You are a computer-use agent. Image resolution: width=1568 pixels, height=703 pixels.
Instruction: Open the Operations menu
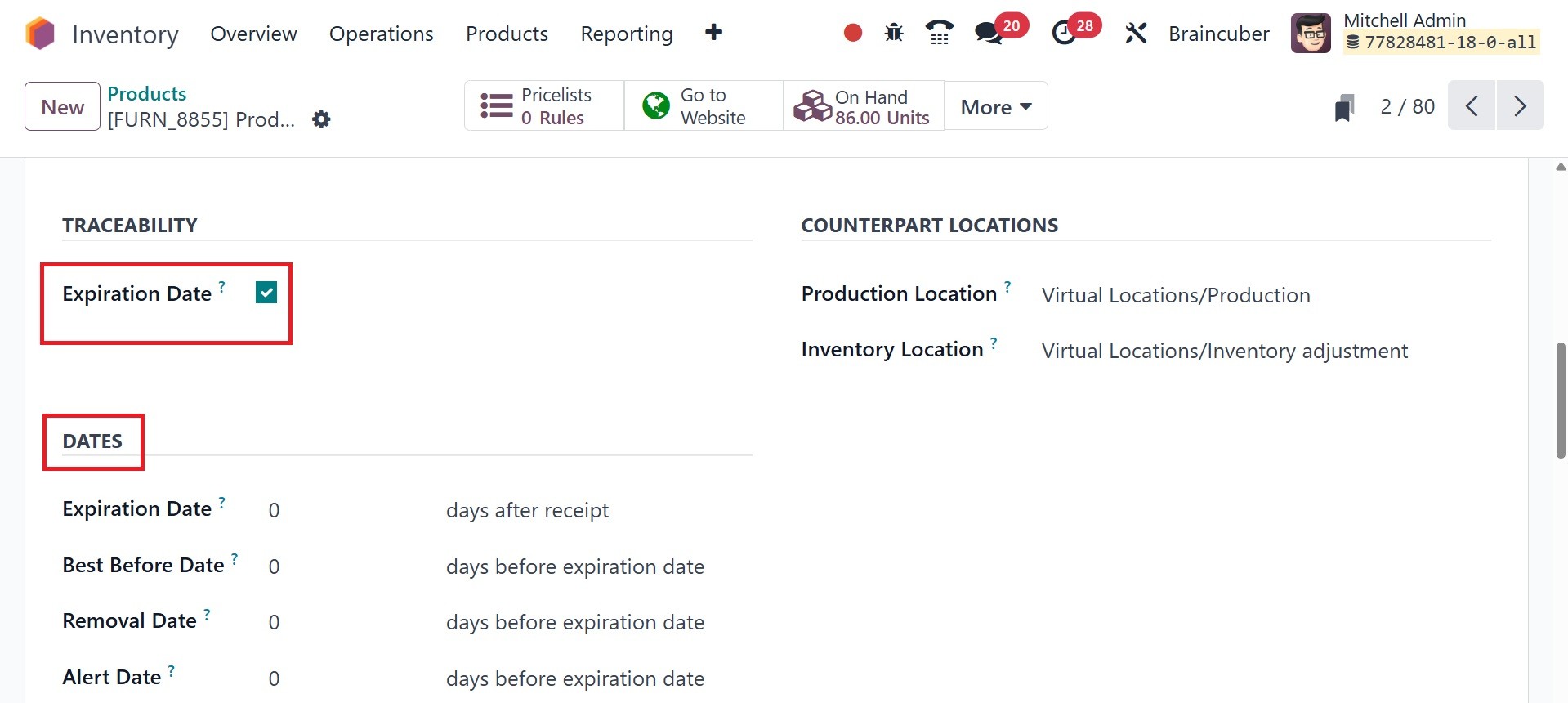[x=381, y=34]
